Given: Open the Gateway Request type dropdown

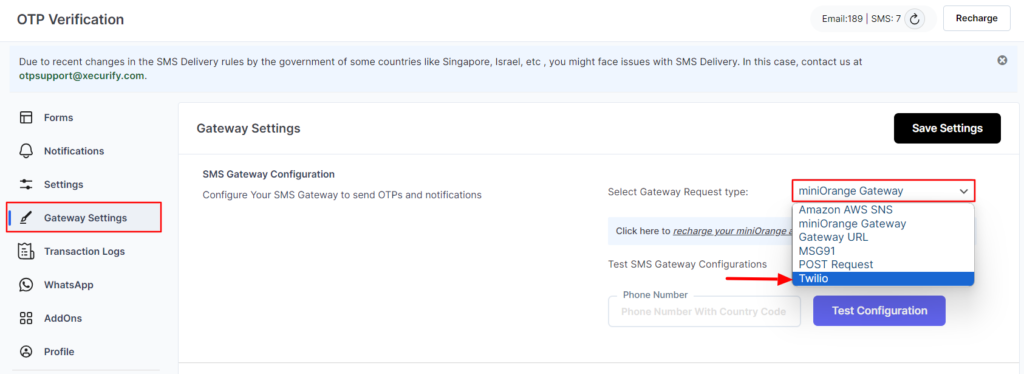Looking at the screenshot, I should point(884,191).
